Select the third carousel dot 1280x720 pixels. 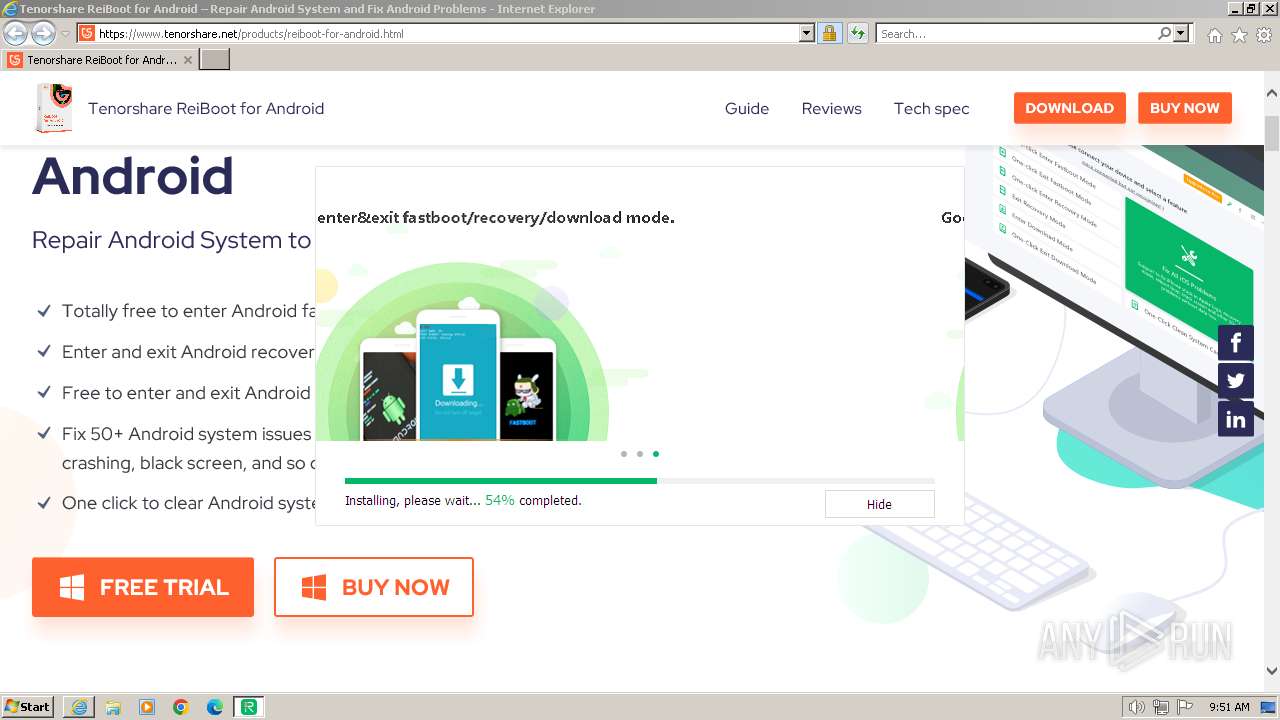click(x=656, y=454)
